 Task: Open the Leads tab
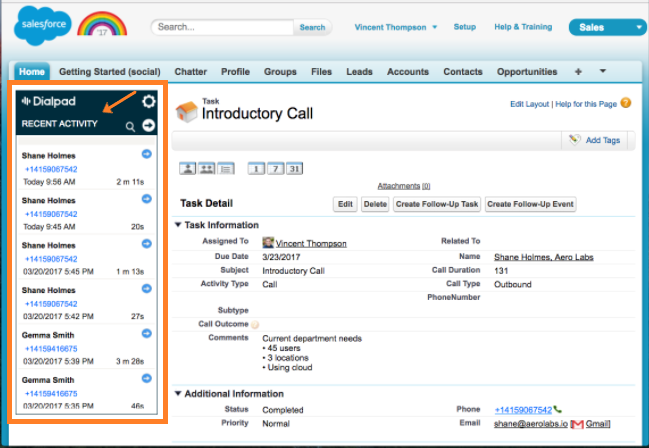[x=359, y=72]
